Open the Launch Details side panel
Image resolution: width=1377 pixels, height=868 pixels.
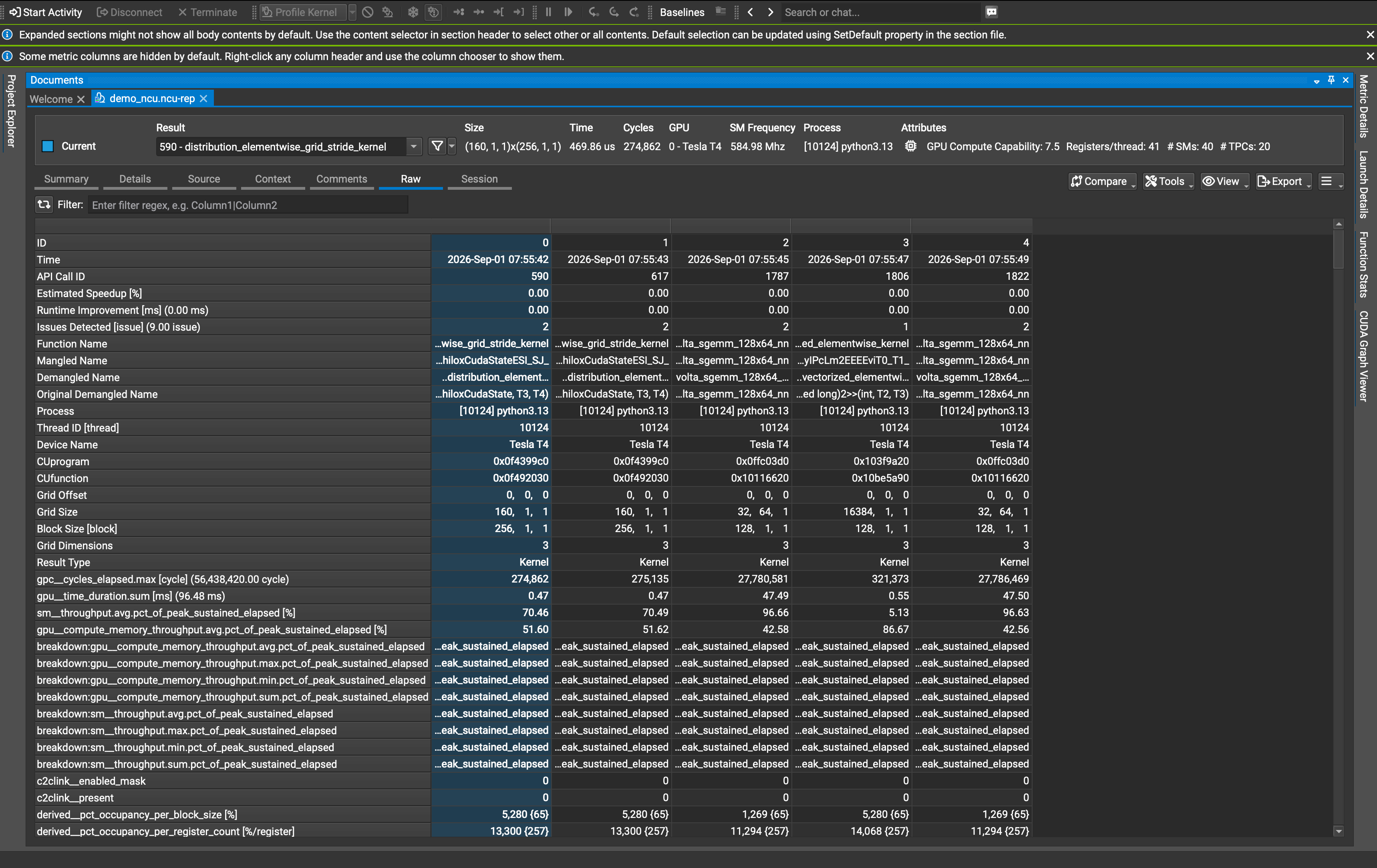(1364, 185)
